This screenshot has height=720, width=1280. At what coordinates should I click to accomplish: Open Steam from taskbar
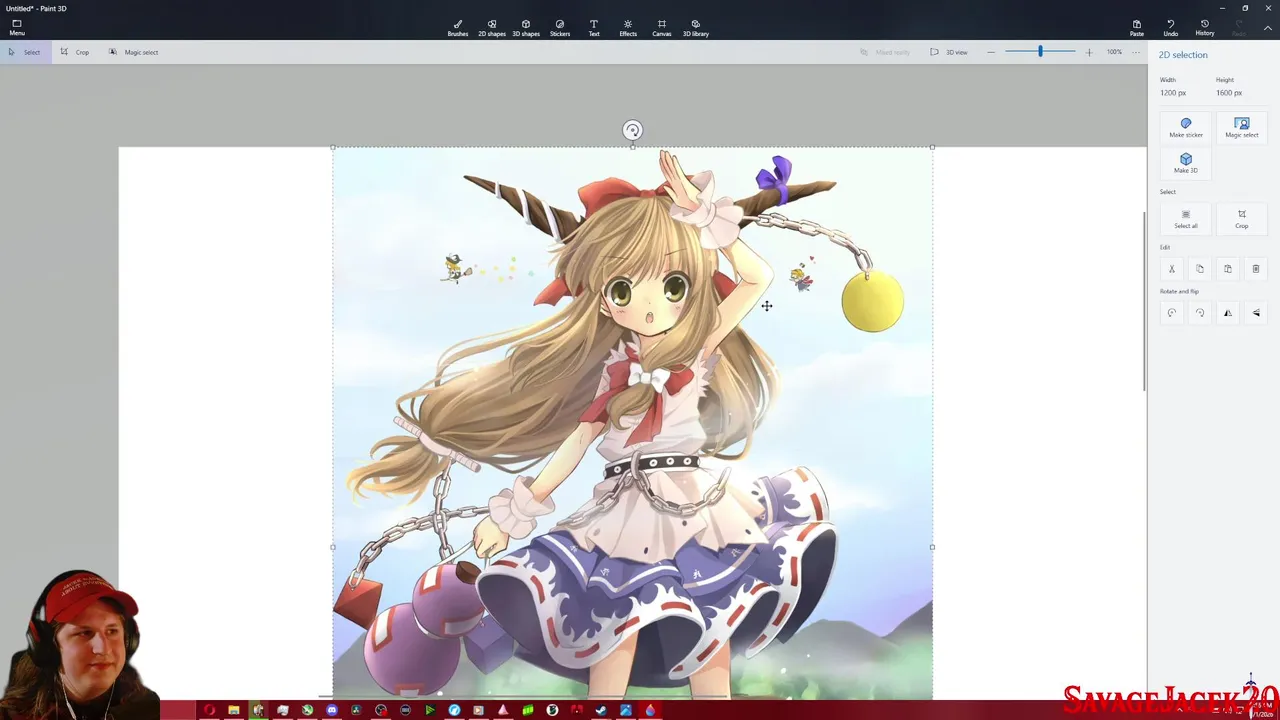click(601, 710)
